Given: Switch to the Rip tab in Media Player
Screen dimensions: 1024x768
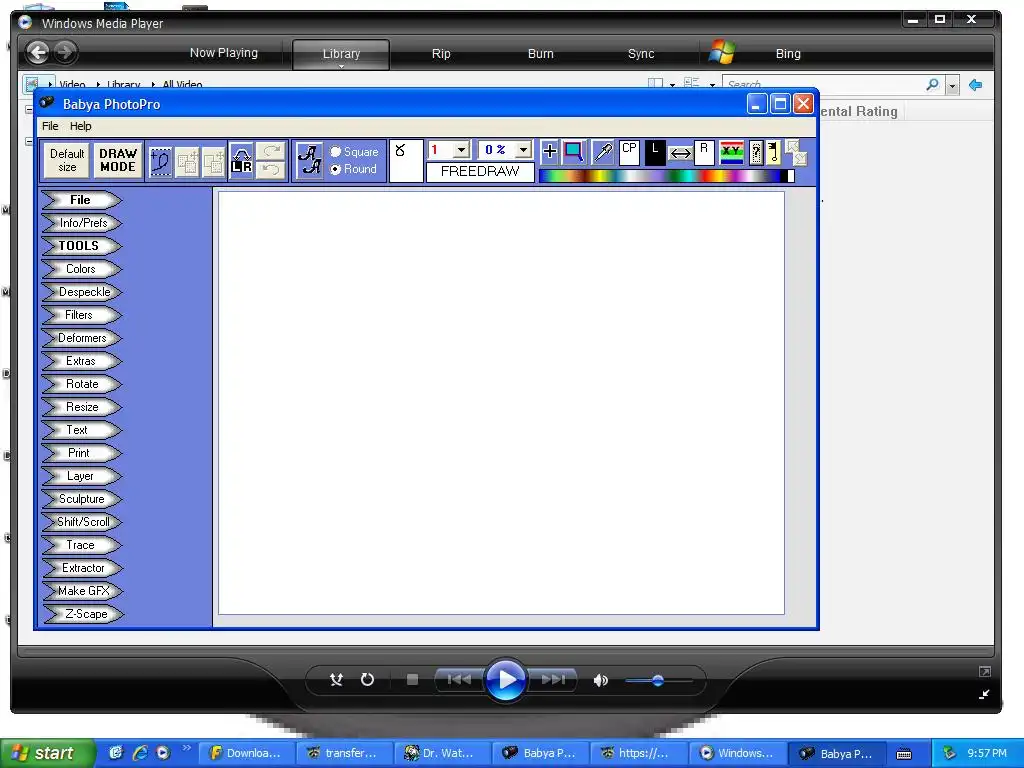Looking at the screenshot, I should [x=441, y=54].
